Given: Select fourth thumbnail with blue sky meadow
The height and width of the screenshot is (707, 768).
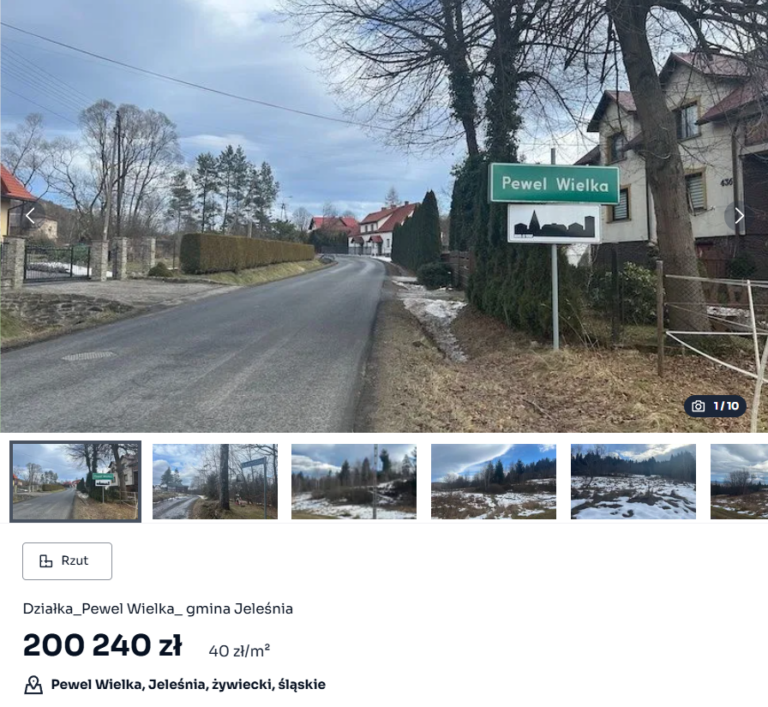Looking at the screenshot, I should coord(493,482).
